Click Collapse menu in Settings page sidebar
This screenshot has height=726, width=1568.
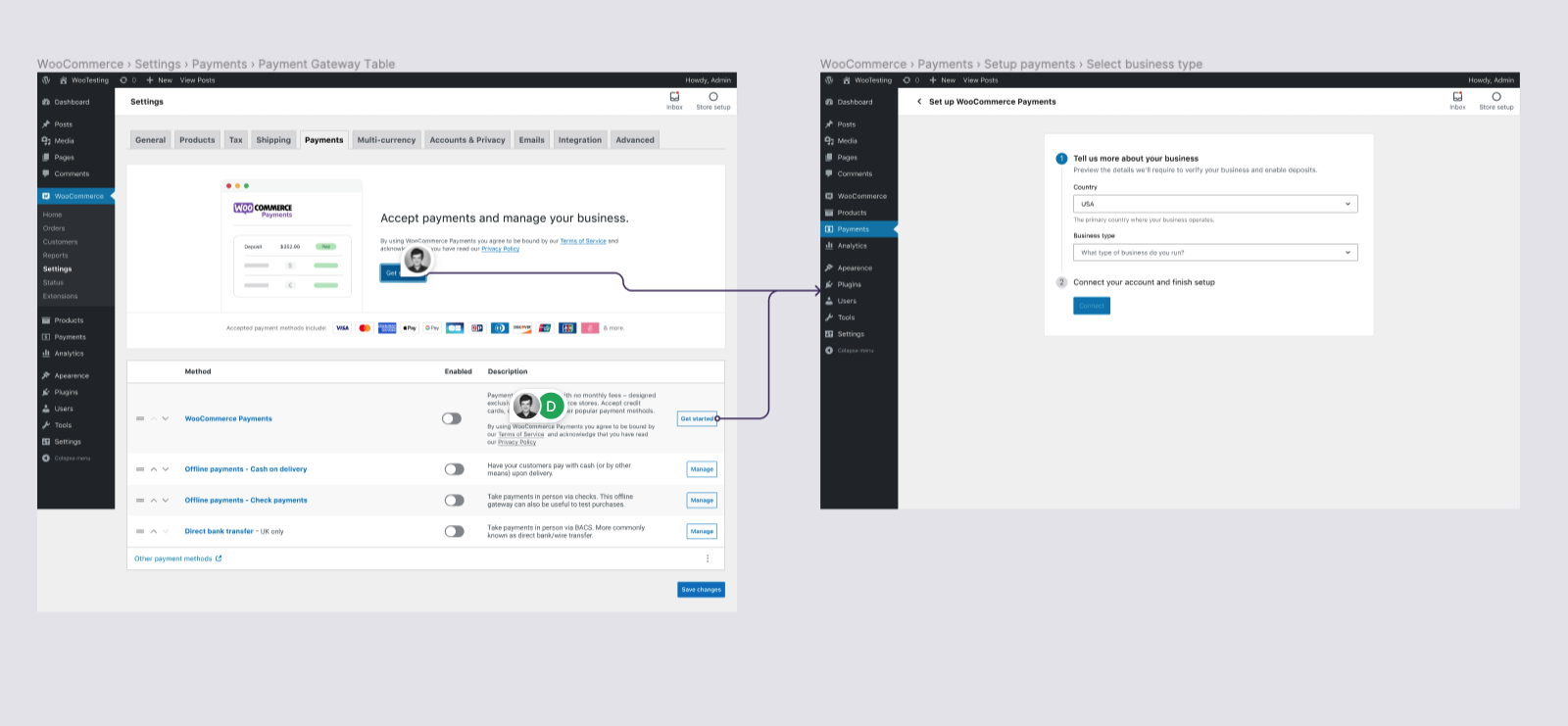click(67, 459)
